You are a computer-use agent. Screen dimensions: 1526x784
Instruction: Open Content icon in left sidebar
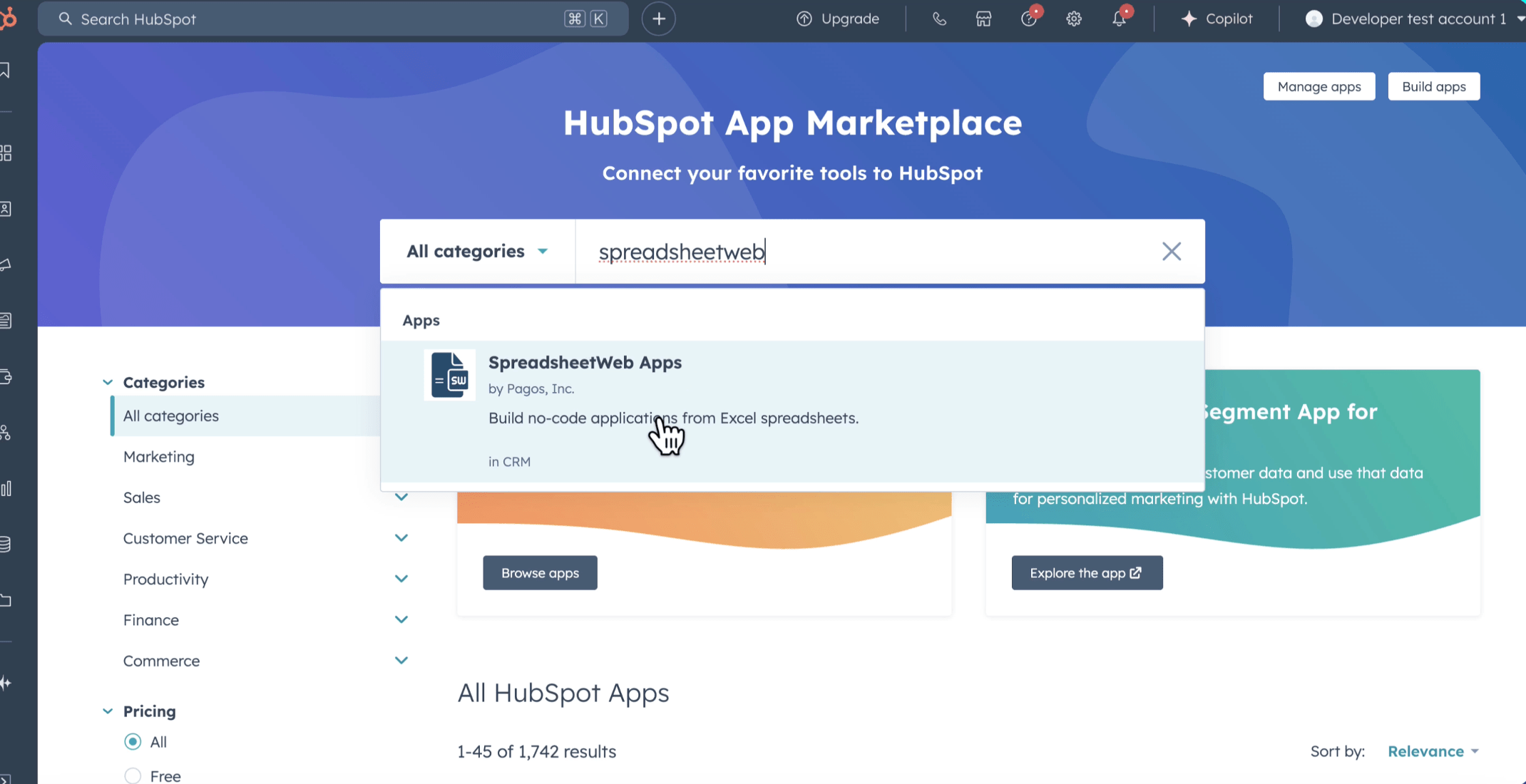coord(6,321)
